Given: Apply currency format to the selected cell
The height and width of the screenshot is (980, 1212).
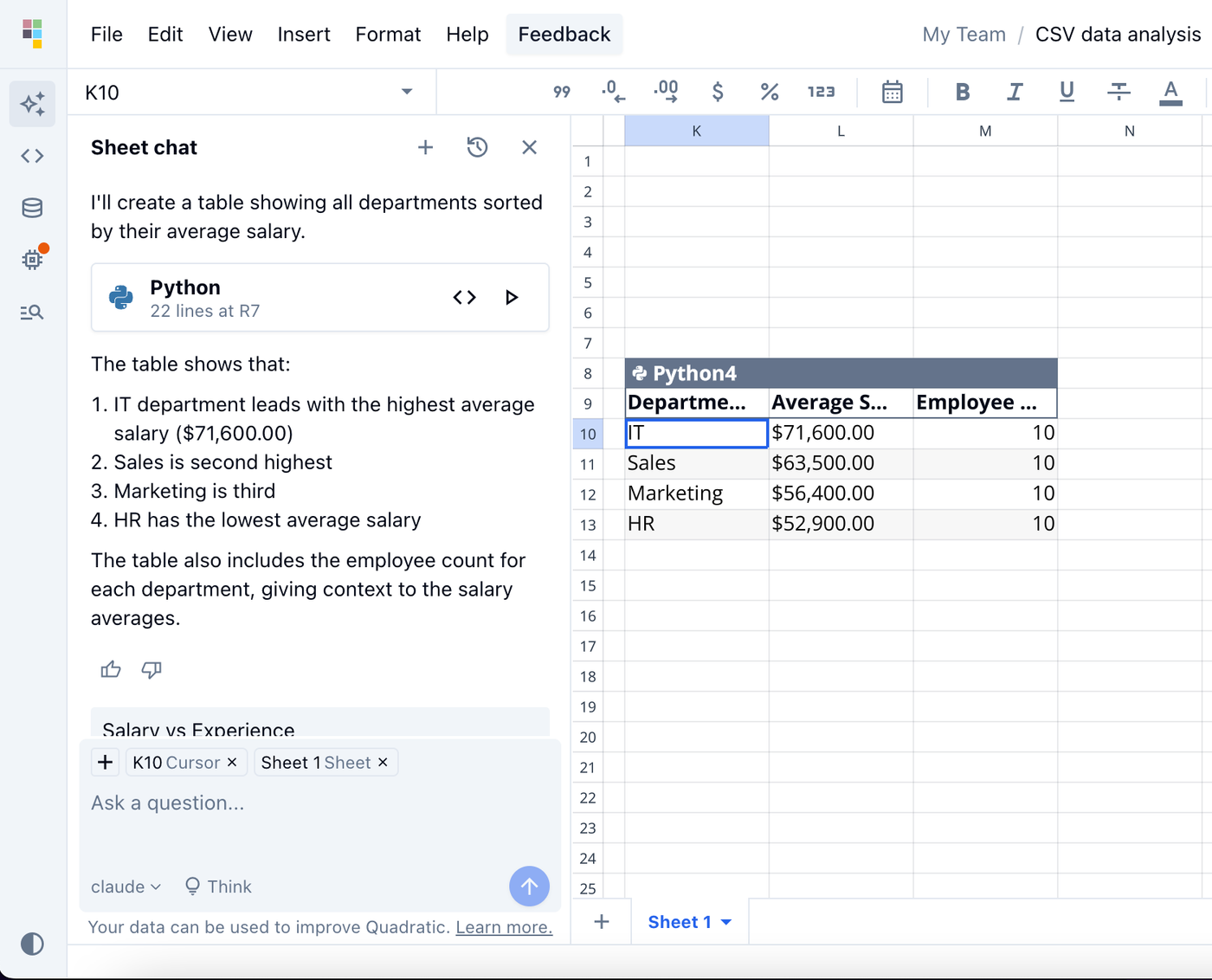Looking at the screenshot, I should point(718,92).
